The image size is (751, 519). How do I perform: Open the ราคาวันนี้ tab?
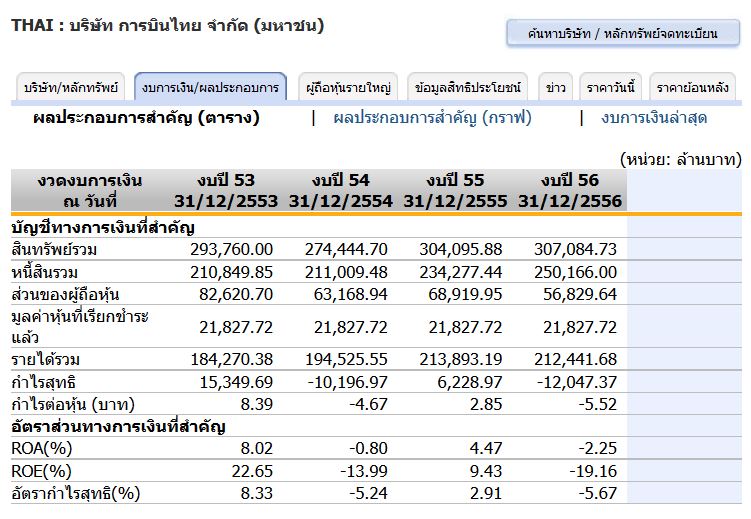611,88
